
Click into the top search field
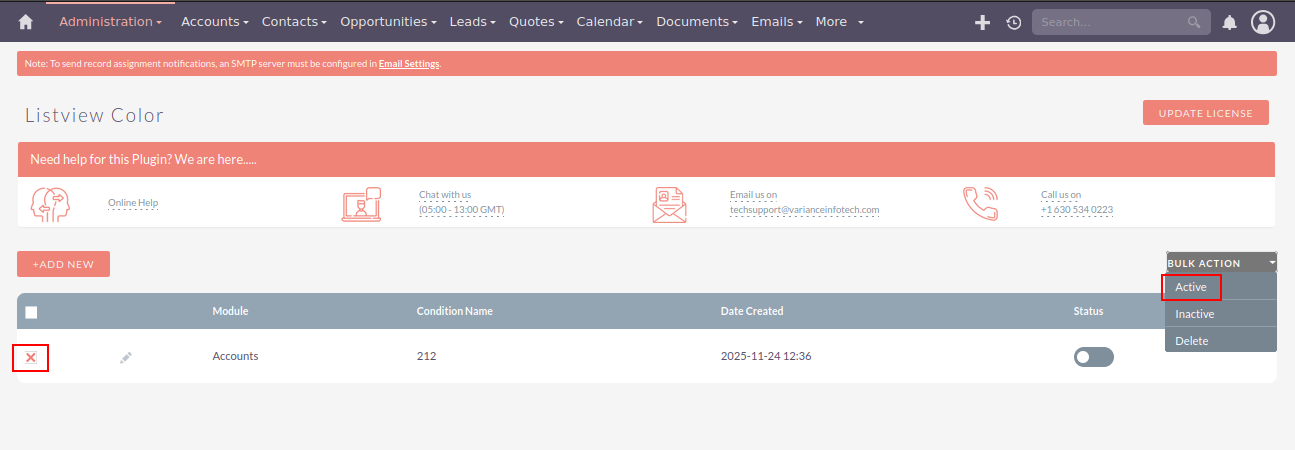click(x=1110, y=22)
